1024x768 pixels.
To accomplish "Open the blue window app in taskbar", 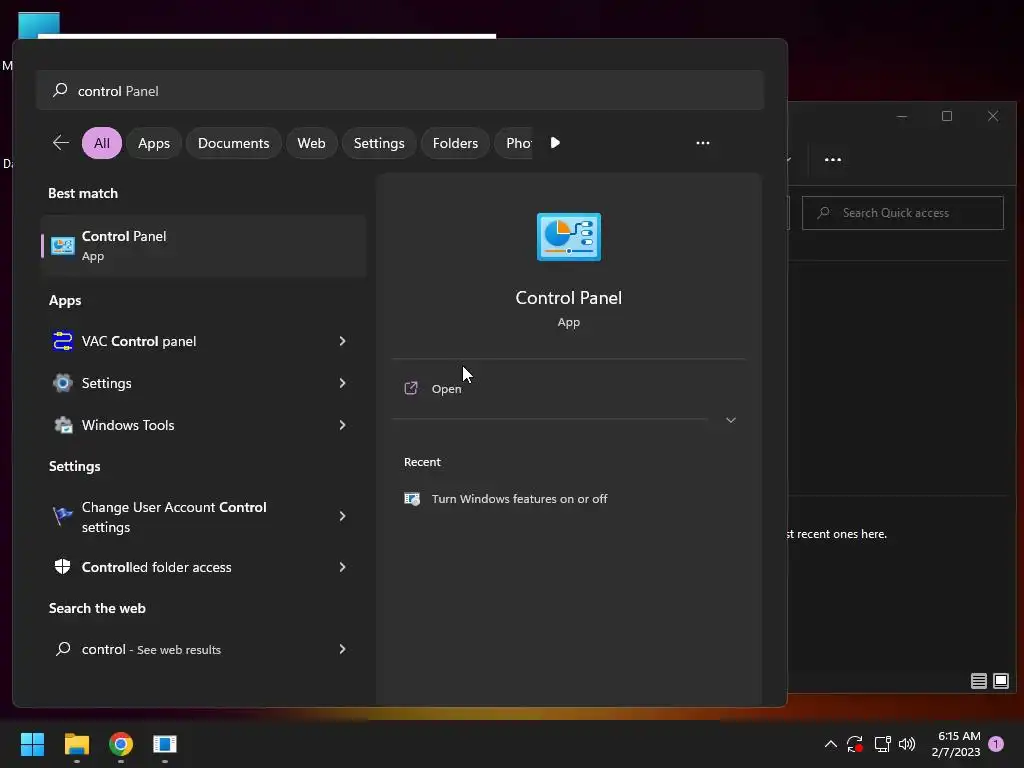I will [x=165, y=744].
